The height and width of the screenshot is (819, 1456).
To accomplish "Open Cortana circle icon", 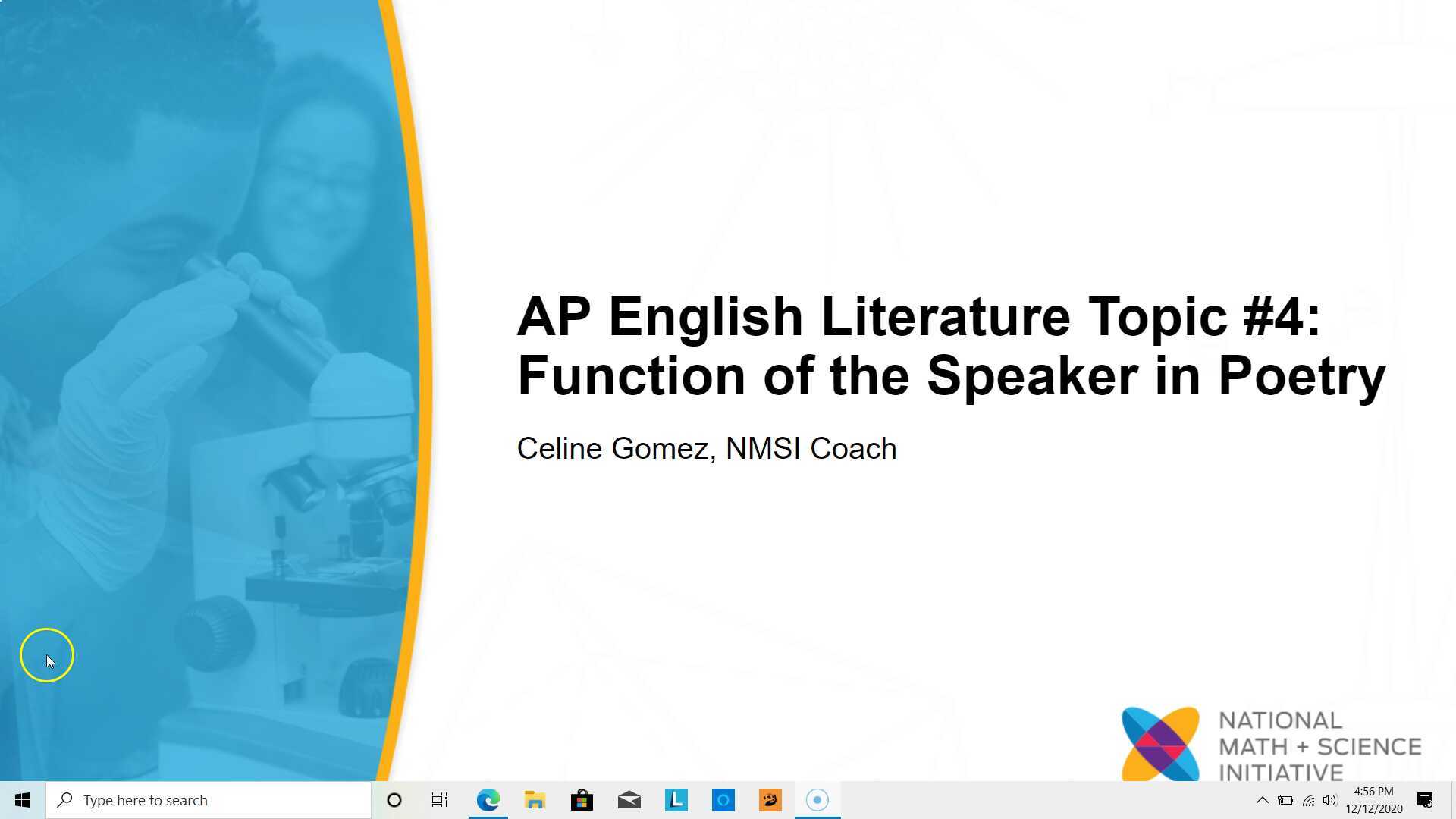I will coord(394,800).
